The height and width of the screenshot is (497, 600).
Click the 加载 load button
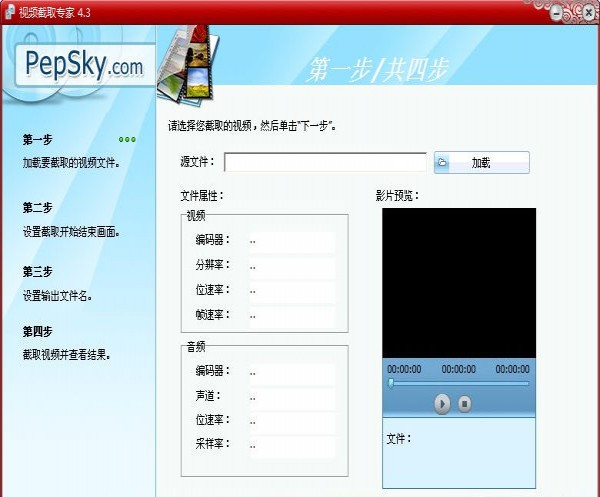(481, 162)
